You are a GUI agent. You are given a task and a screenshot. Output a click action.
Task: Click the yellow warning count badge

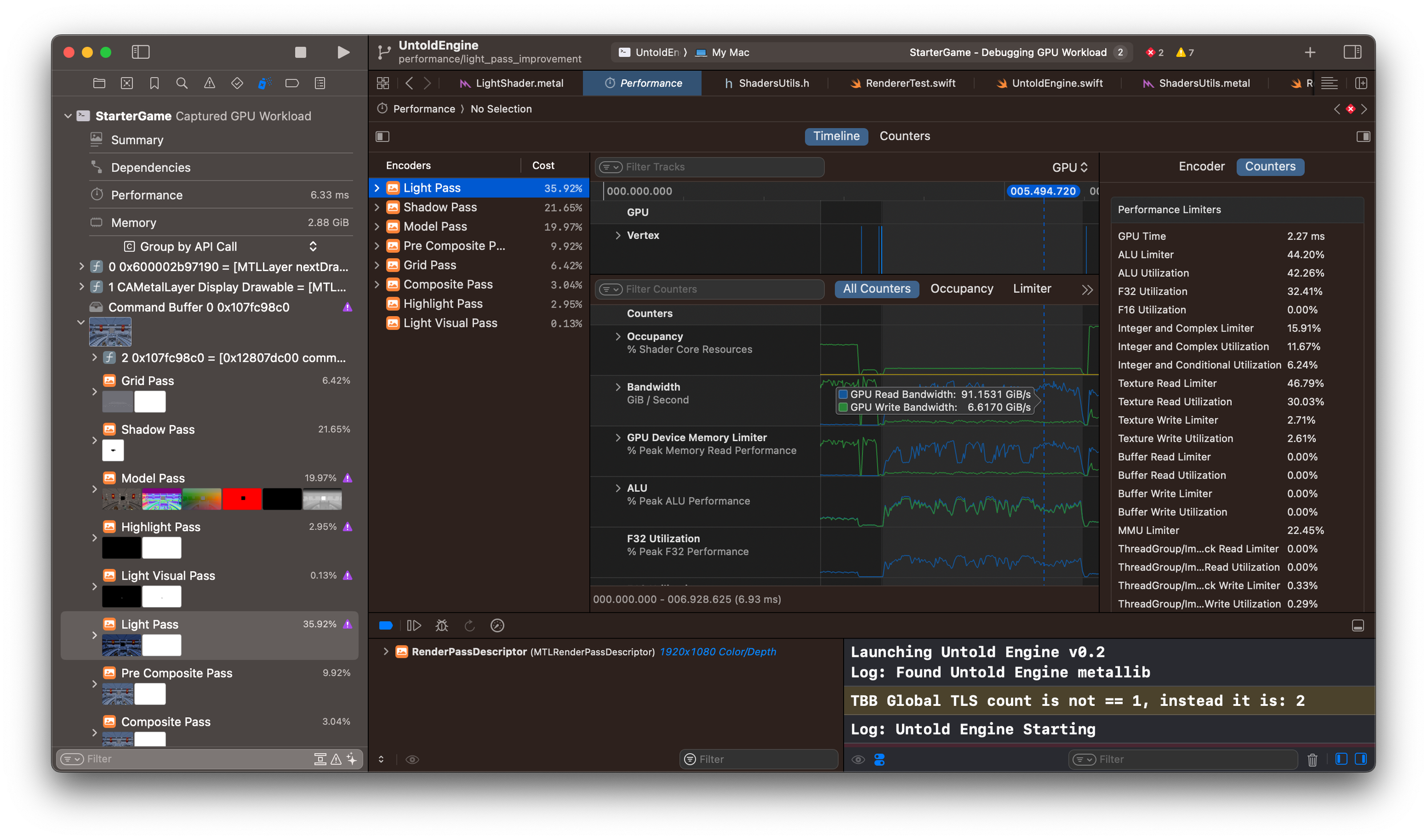pos(1185,52)
